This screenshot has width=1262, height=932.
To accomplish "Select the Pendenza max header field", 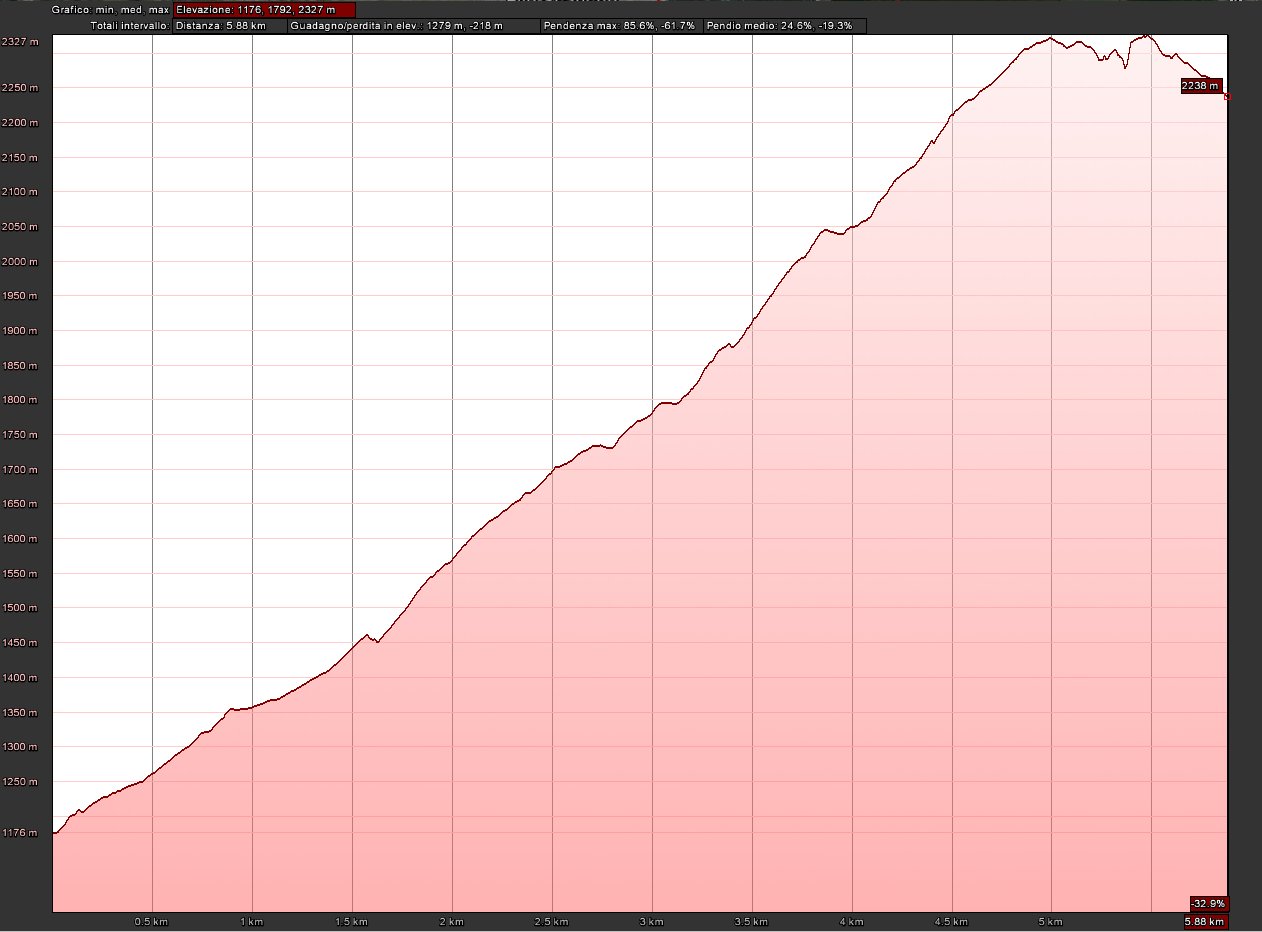I will coord(620,25).
